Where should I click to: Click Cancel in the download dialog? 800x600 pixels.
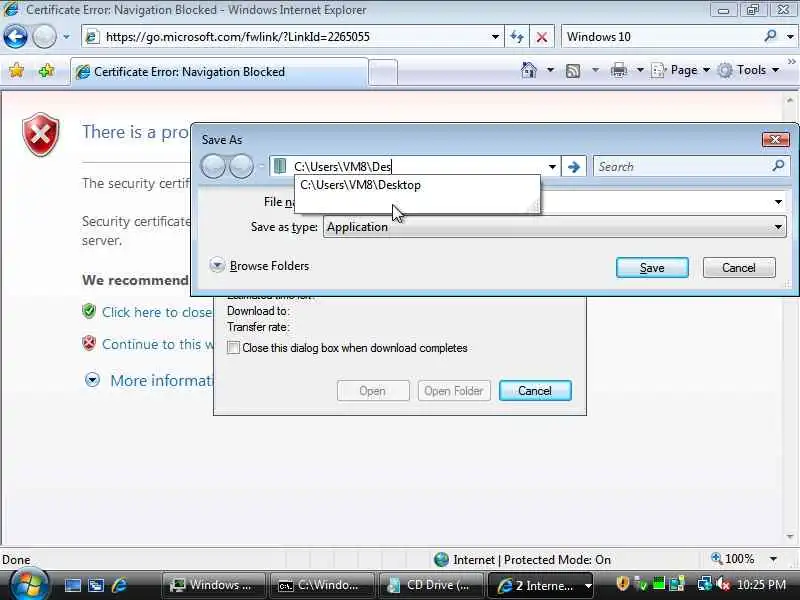(x=535, y=391)
